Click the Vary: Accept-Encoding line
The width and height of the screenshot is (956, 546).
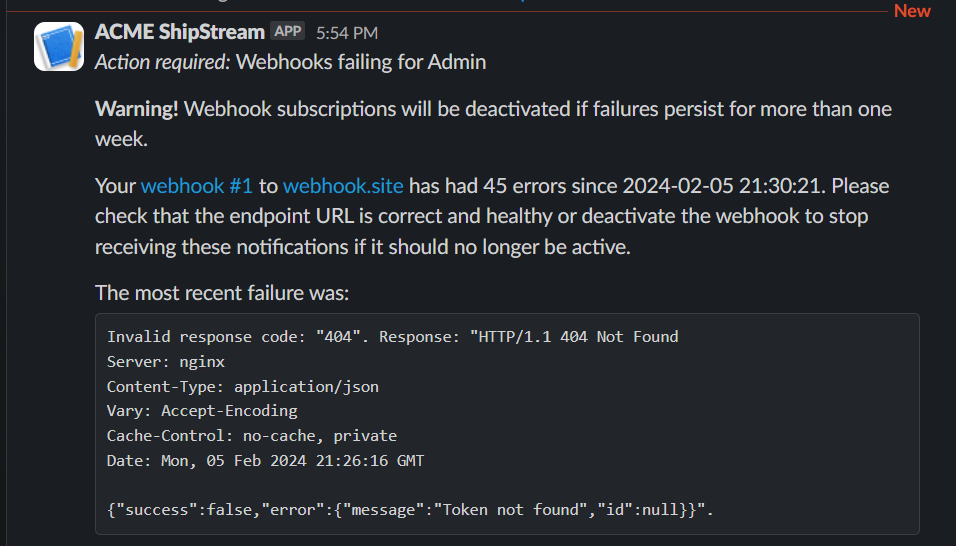[x=202, y=410]
